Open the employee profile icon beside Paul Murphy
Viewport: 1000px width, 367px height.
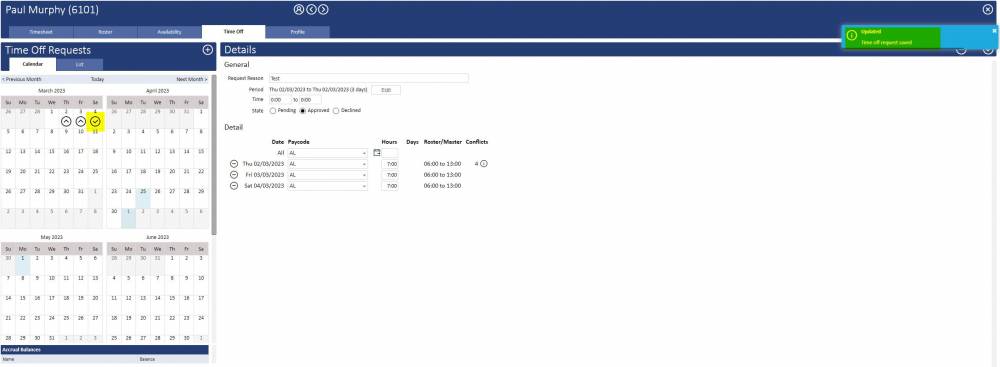point(298,10)
